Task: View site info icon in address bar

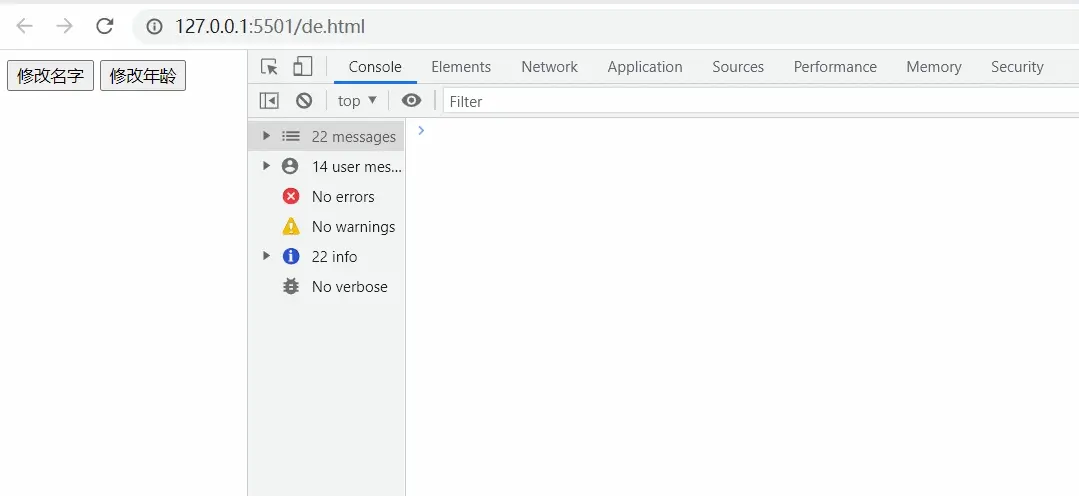Action: click(x=154, y=27)
